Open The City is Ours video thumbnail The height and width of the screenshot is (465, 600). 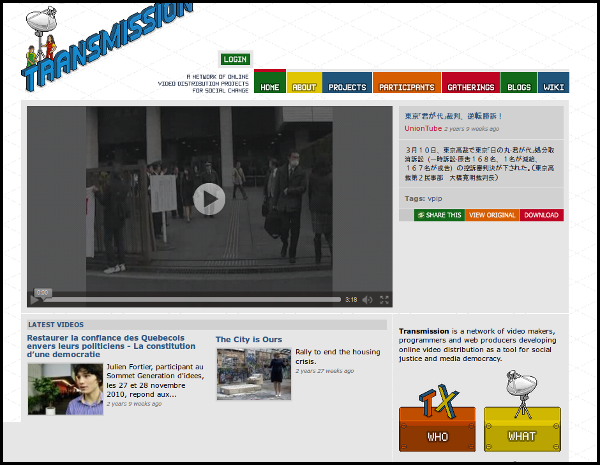(253, 373)
